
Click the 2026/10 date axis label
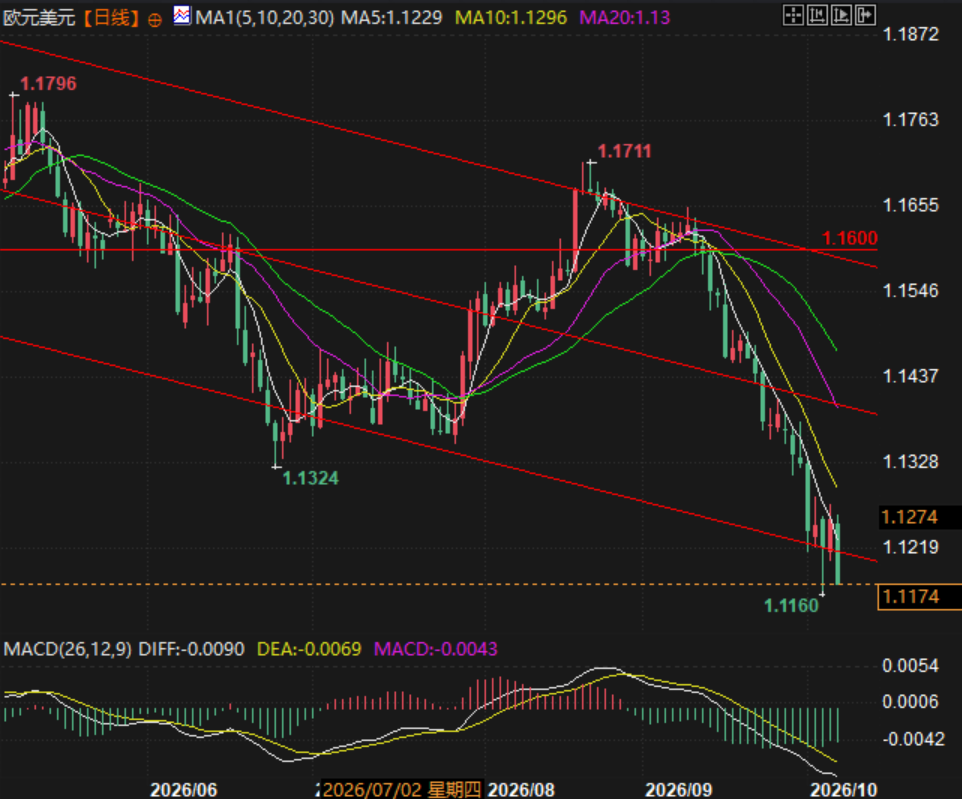(x=844, y=789)
